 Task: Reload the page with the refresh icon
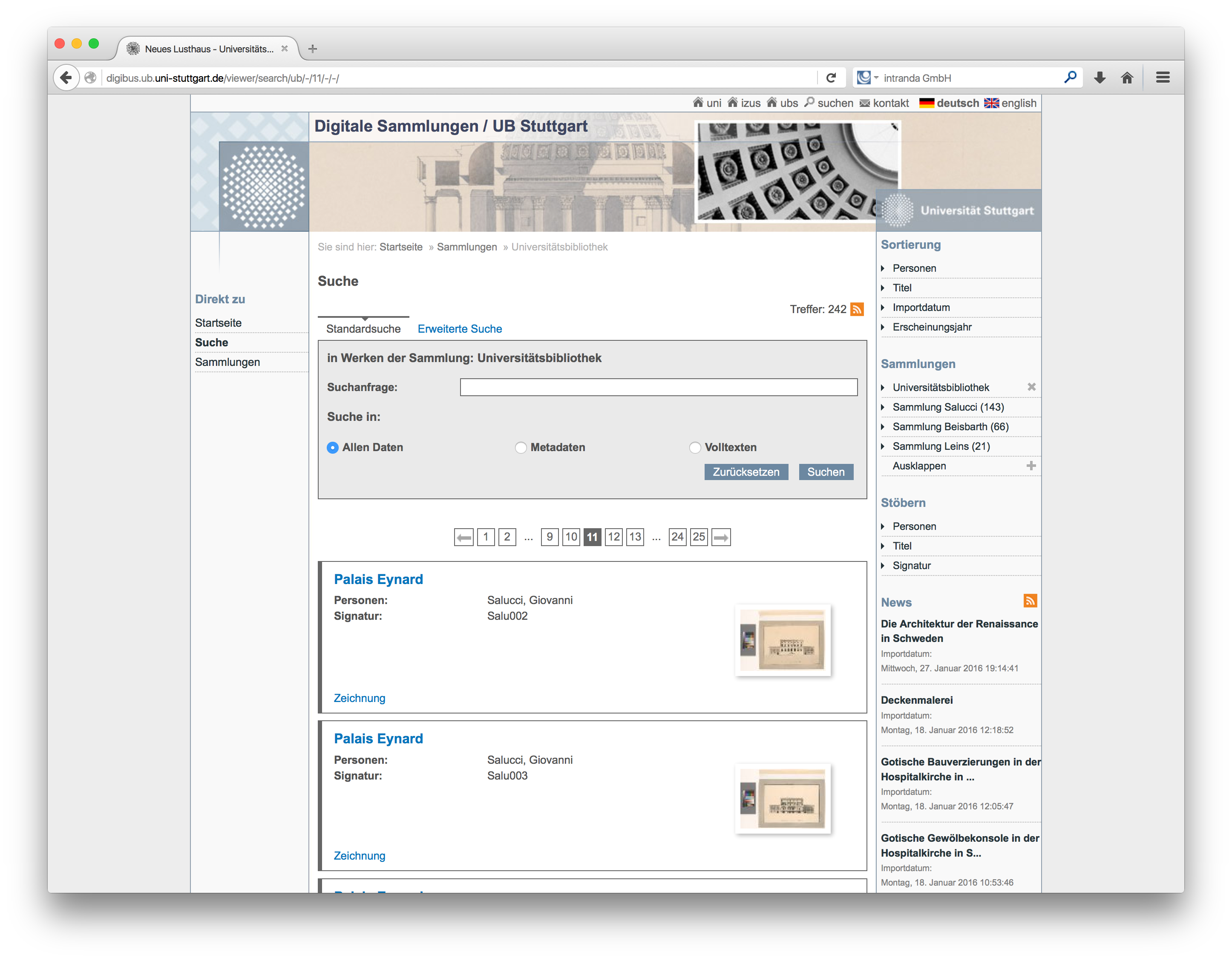830,78
